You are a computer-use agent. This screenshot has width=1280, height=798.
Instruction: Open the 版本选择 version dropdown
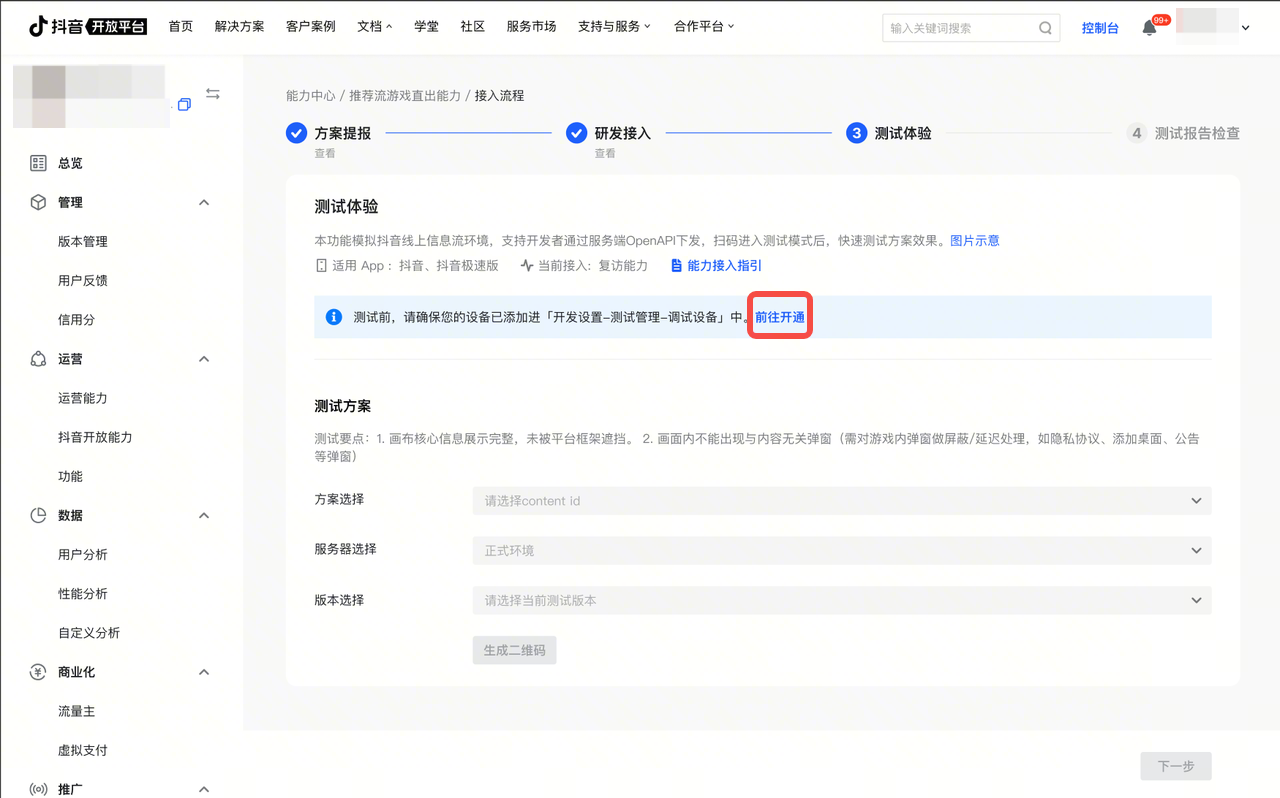click(x=841, y=600)
